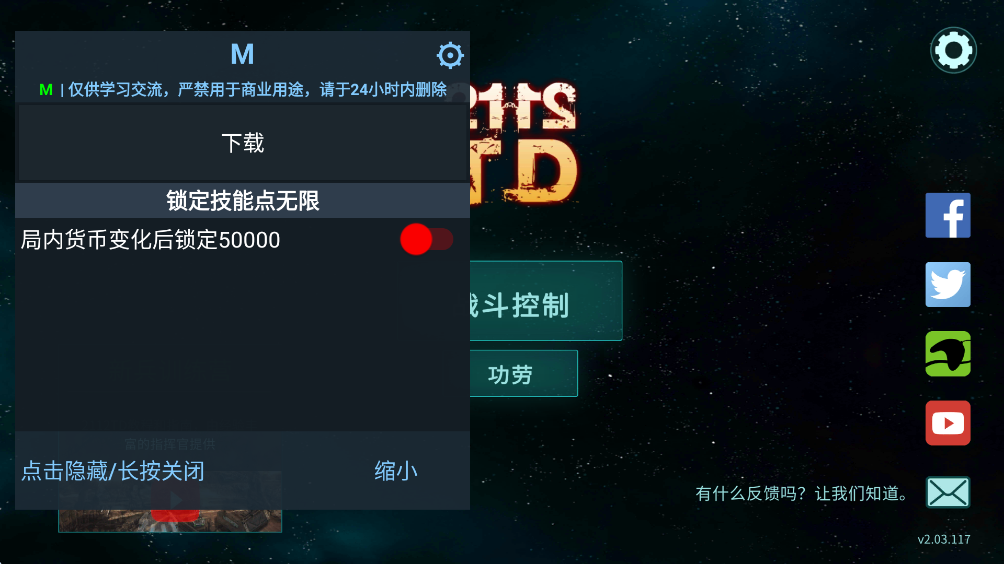The height and width of the screenshot is (564, 1004).
Task: Open the green dinosaur logo link
Action: [x=948, y=353]
